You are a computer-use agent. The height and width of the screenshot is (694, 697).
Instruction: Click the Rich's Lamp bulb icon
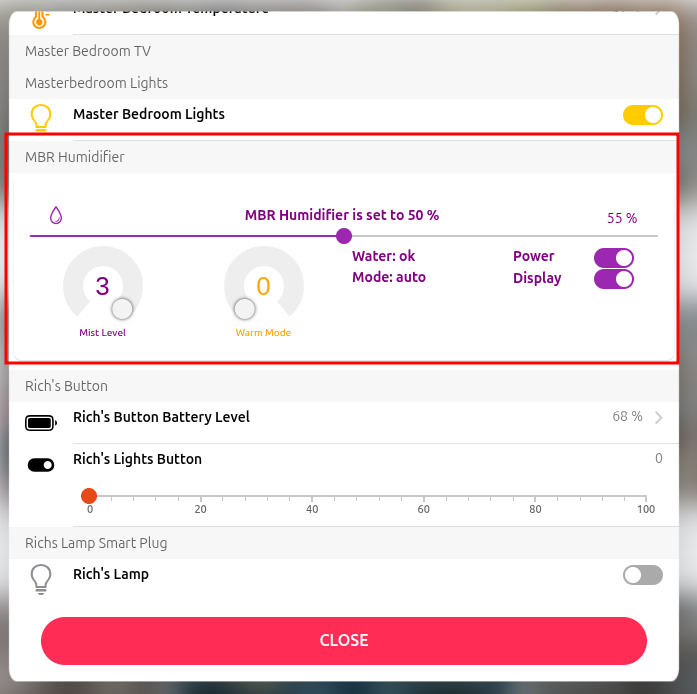pyautogui.click(x=40, y=578)
